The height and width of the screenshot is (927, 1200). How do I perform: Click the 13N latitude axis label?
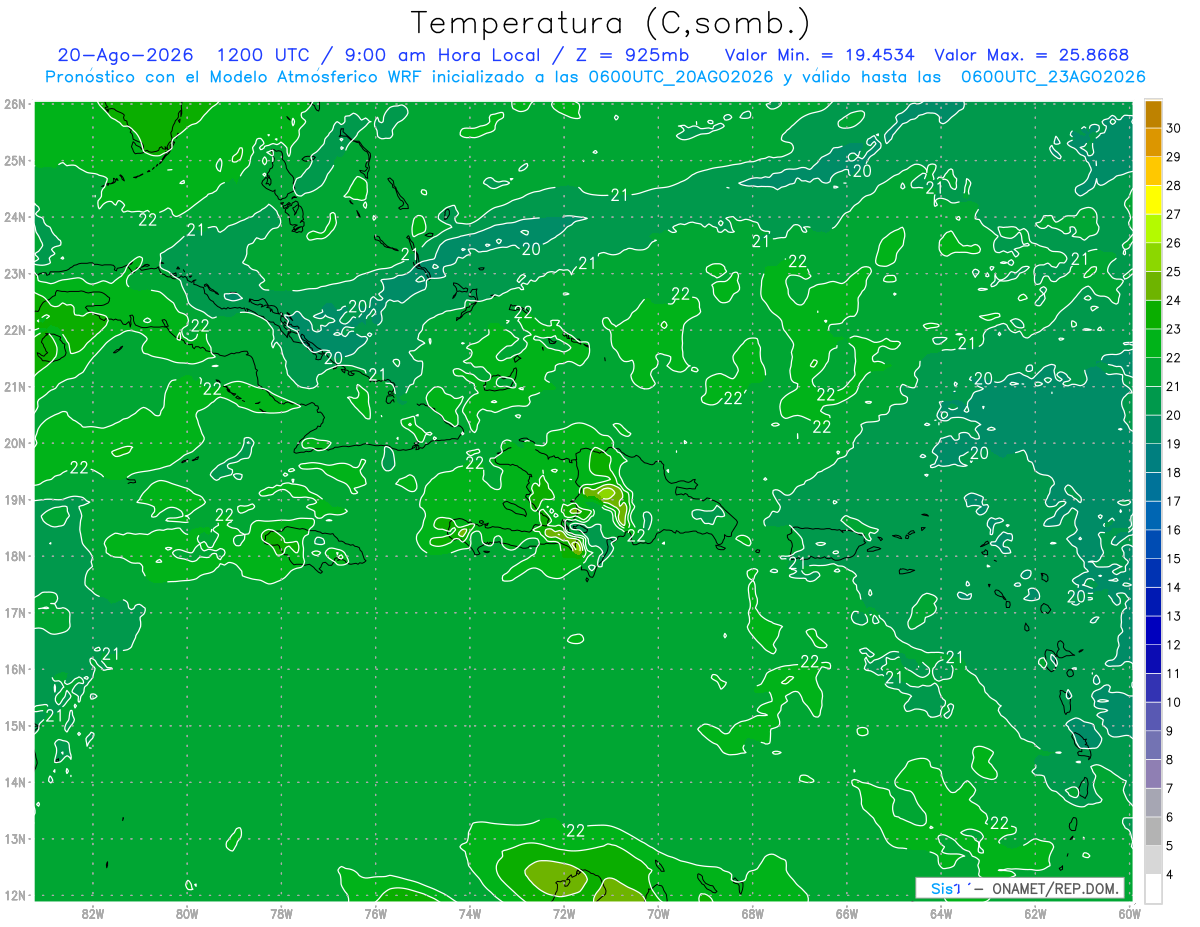tap(15, 838)
